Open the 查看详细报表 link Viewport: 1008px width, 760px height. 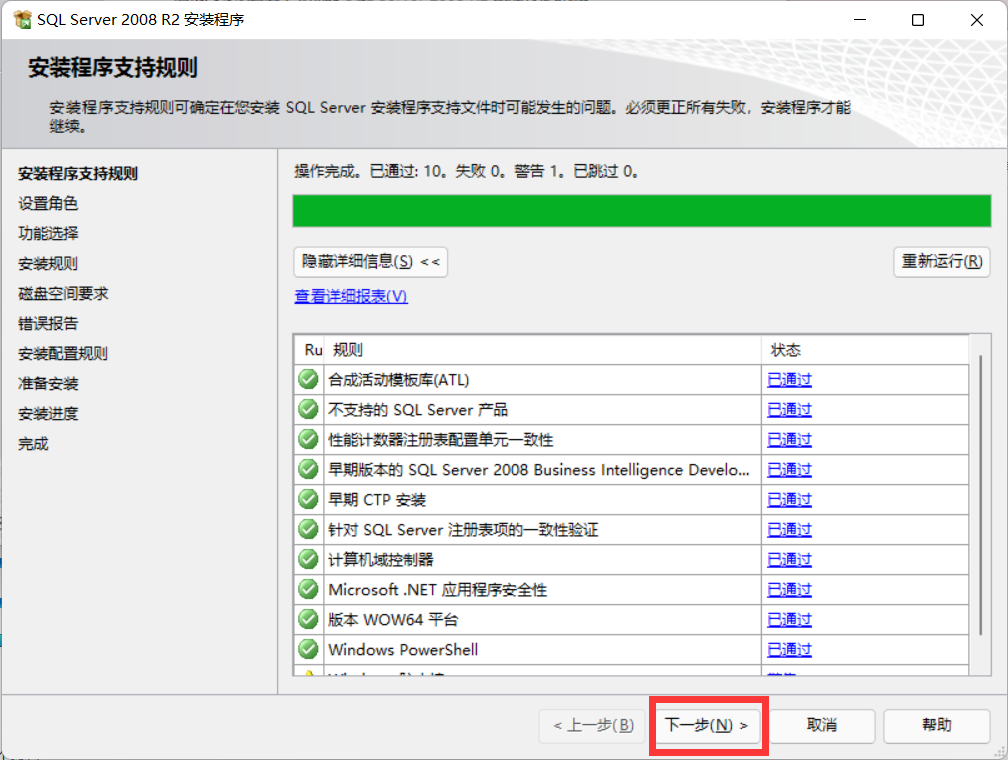click(x=351, y=296)
